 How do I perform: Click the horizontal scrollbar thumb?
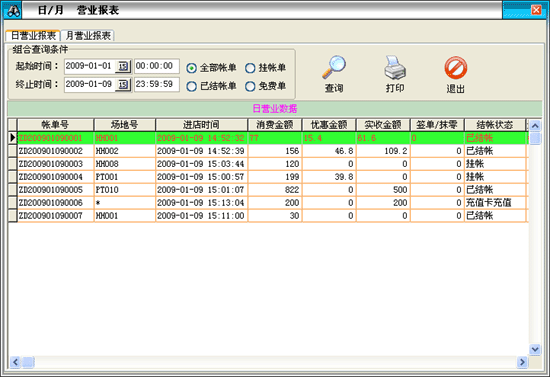pyautogui.click(x=28, y=362)
